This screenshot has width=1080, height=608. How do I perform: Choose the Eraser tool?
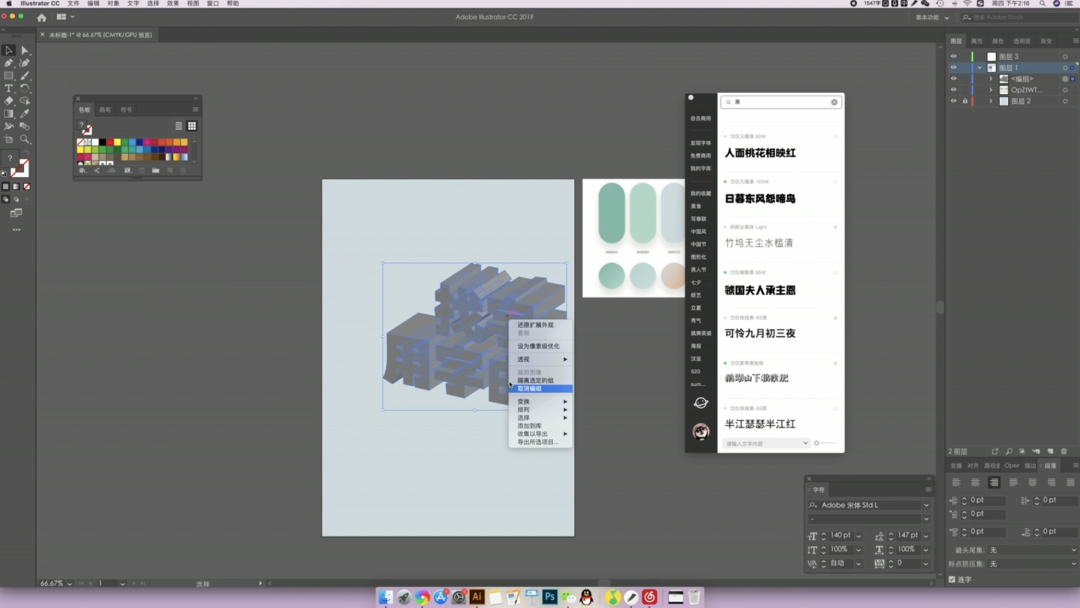[8, 101]
